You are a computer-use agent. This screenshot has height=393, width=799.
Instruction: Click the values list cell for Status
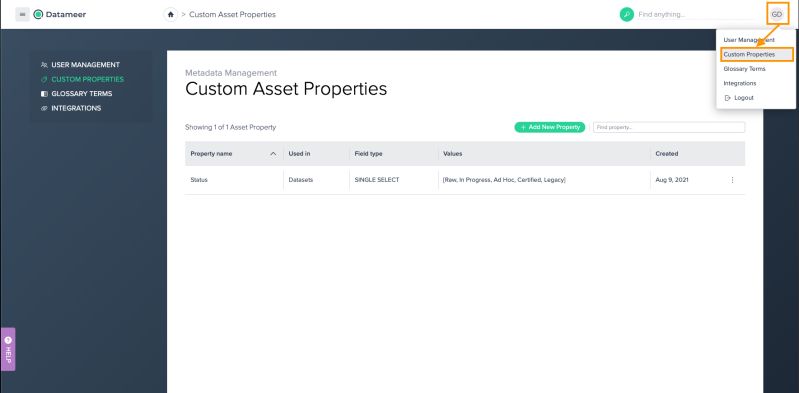click(504, 180)
